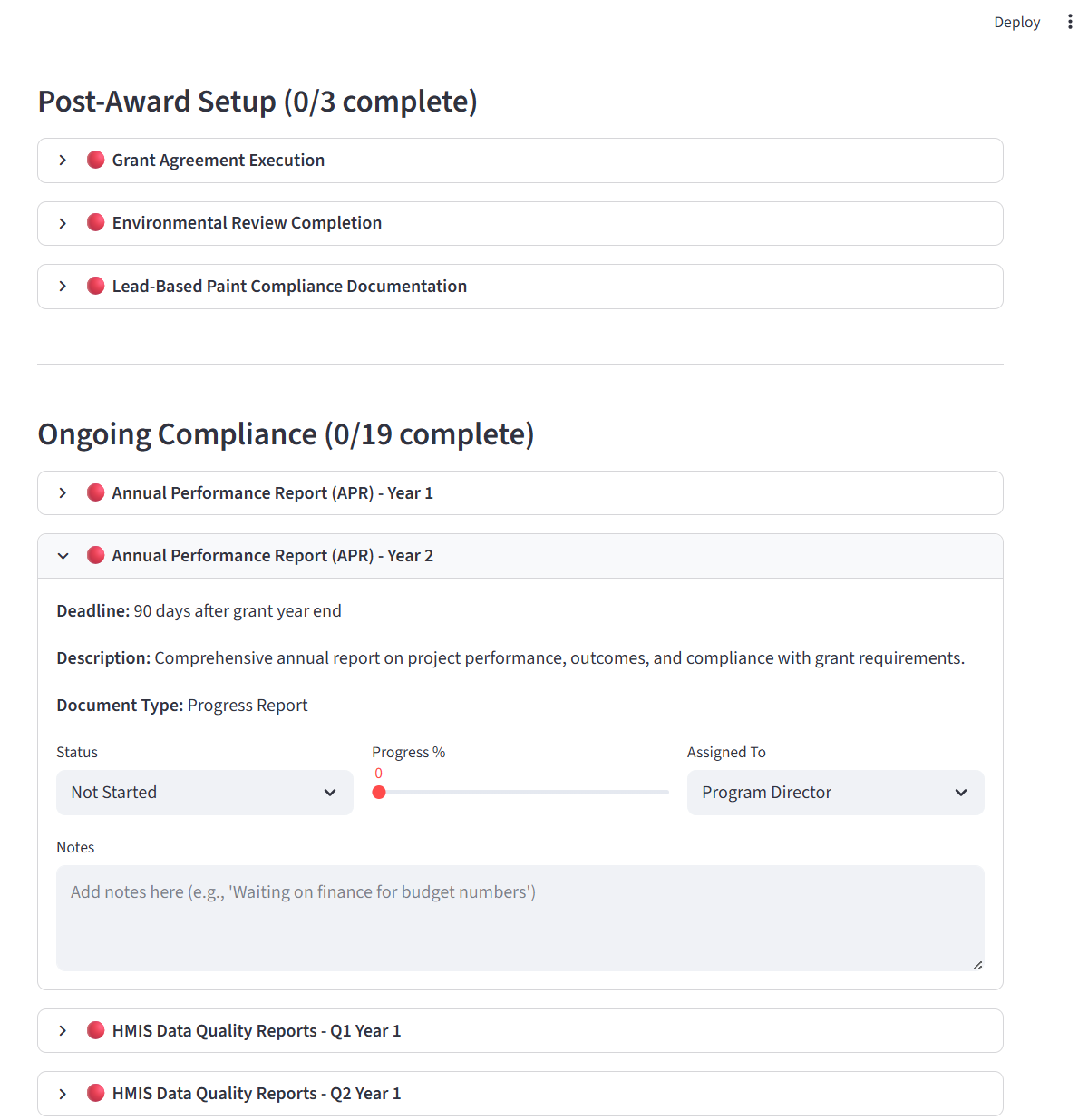Expand the Grant Agreement Execution item
Viewport: 1088px width, 1120px height.
pyautogui.click(x=63, y=160)
